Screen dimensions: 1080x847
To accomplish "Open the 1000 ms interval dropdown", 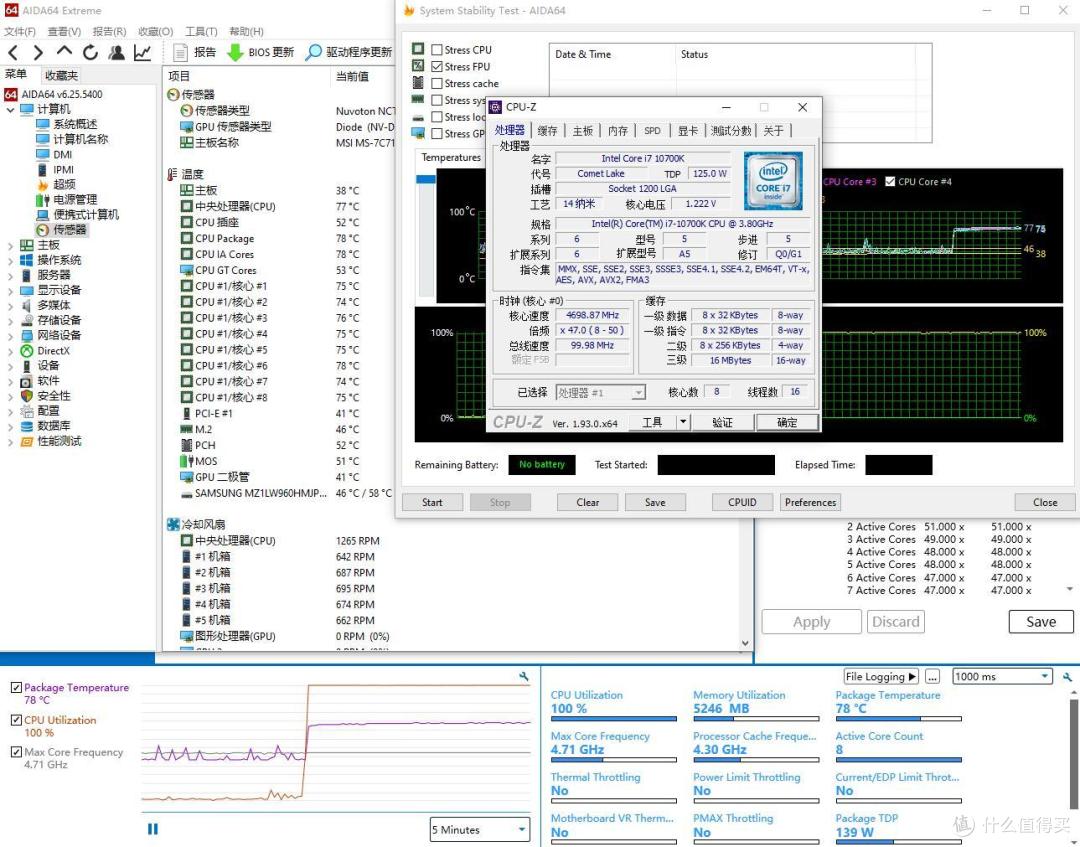I will 1003,677.
